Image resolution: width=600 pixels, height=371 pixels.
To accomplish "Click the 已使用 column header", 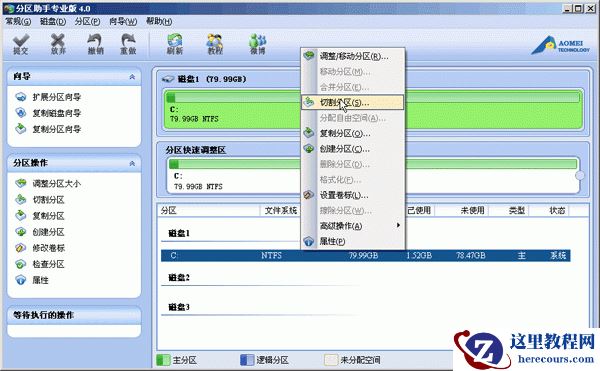I will tap(419, 210).
